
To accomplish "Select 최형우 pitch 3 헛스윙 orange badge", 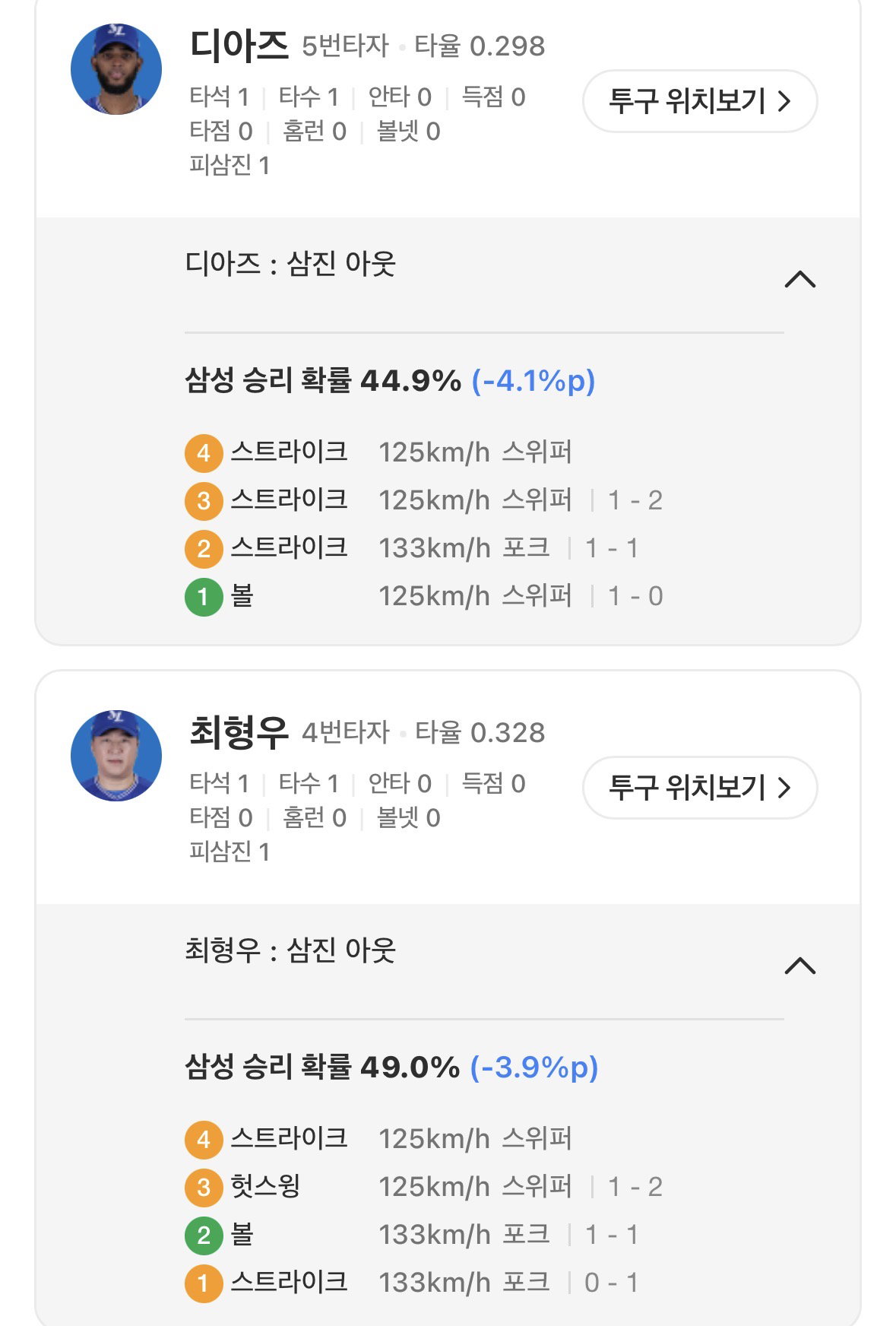I will (204, 1188).
